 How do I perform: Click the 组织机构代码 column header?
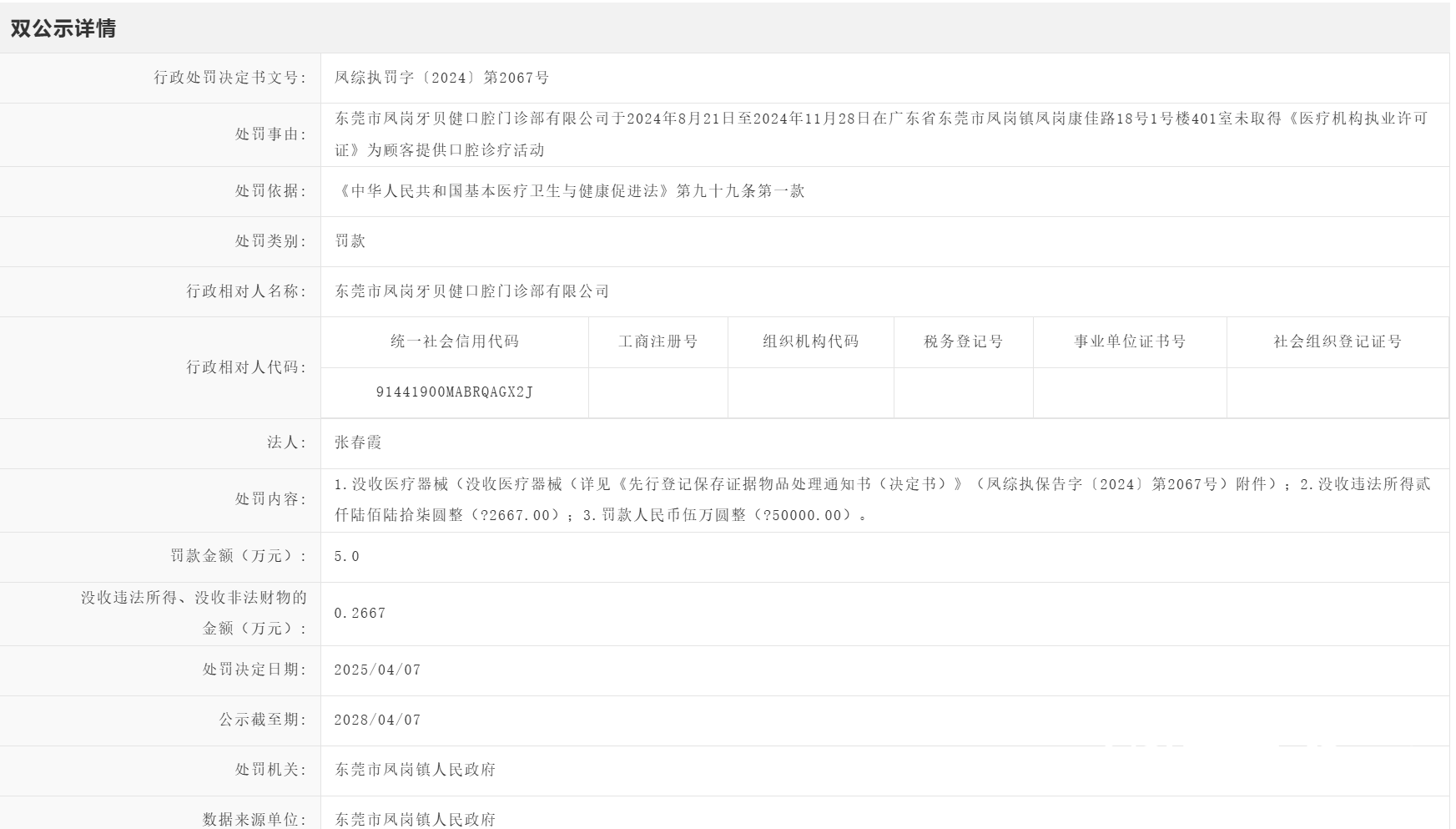(810, 341)
